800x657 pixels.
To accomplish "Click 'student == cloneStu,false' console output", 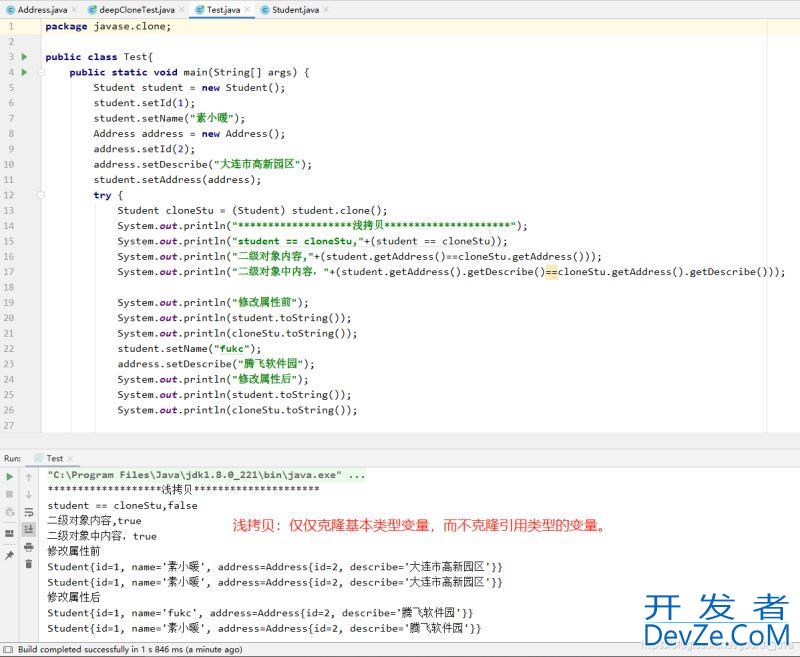I will pyautogui.click(x=122, y=506).
